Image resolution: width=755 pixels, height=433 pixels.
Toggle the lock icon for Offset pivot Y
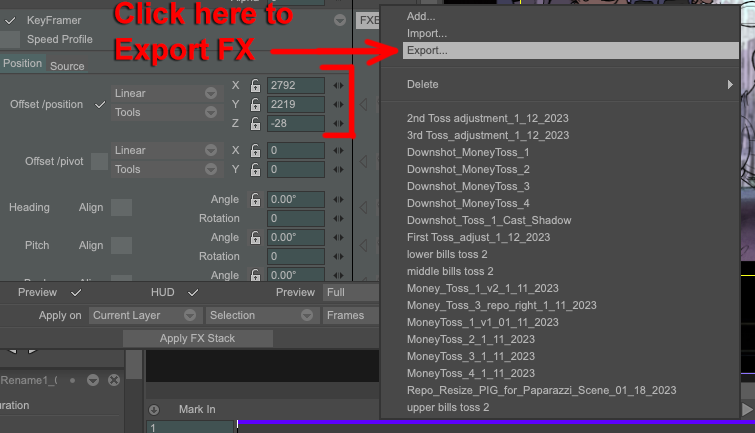click(255, 170)
